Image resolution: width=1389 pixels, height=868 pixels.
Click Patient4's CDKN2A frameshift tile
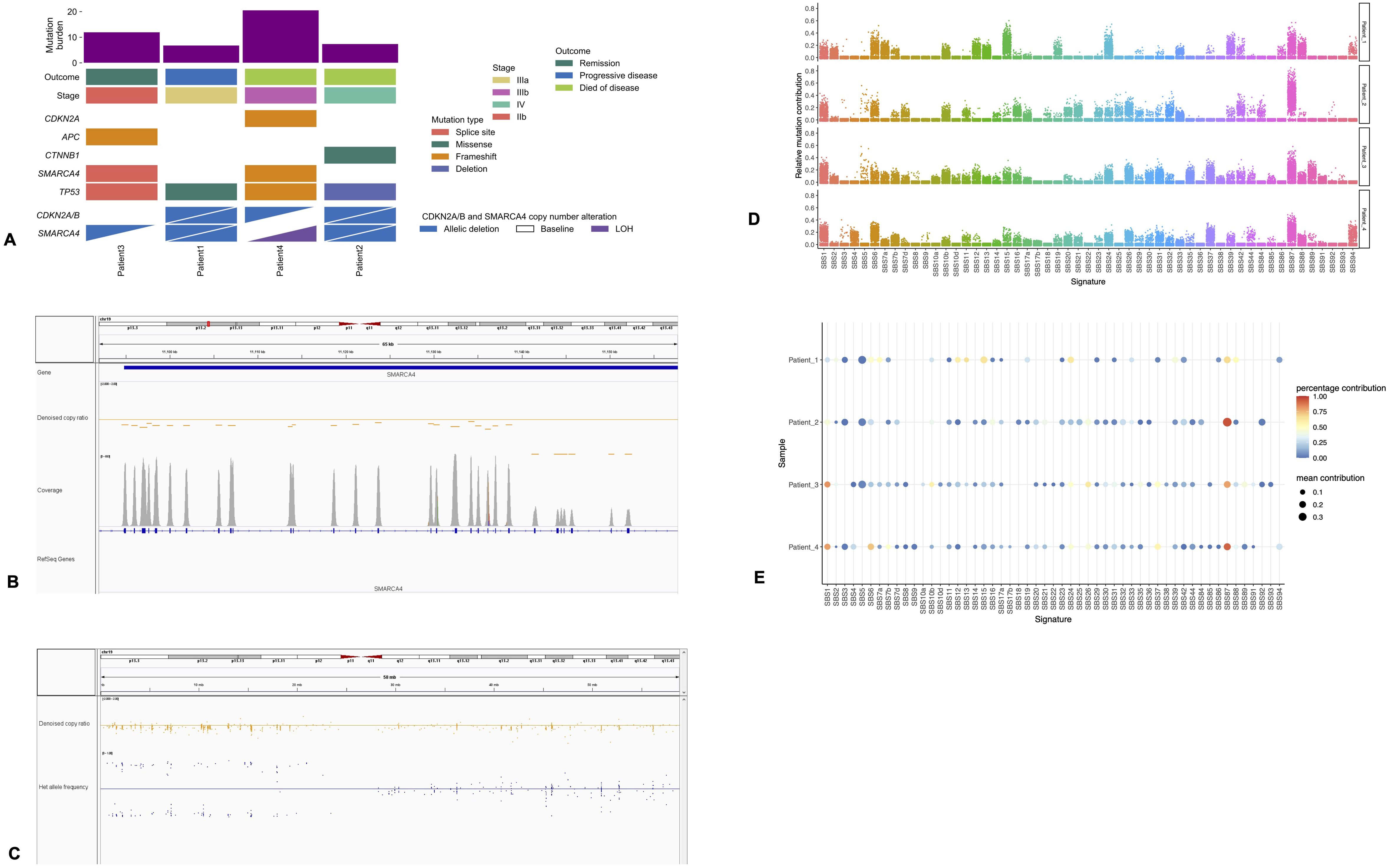tap(281, 118)
